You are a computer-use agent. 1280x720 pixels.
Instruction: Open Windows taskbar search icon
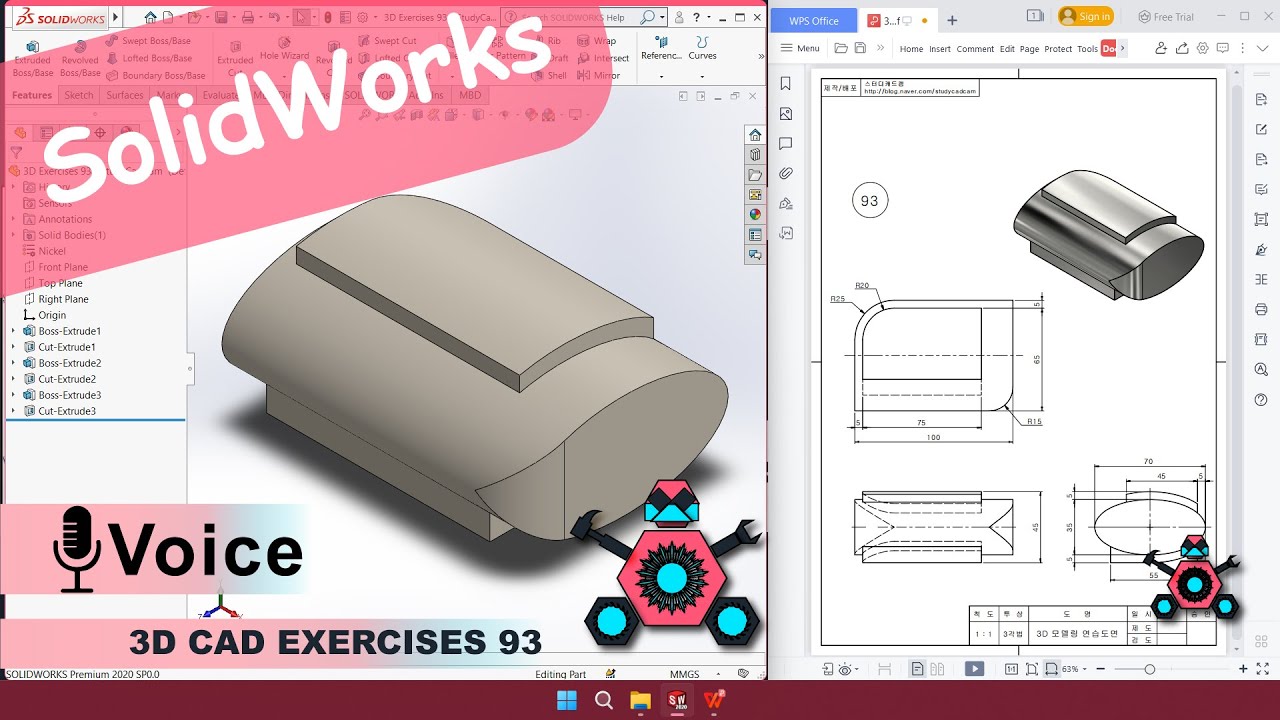click(604, 700)
